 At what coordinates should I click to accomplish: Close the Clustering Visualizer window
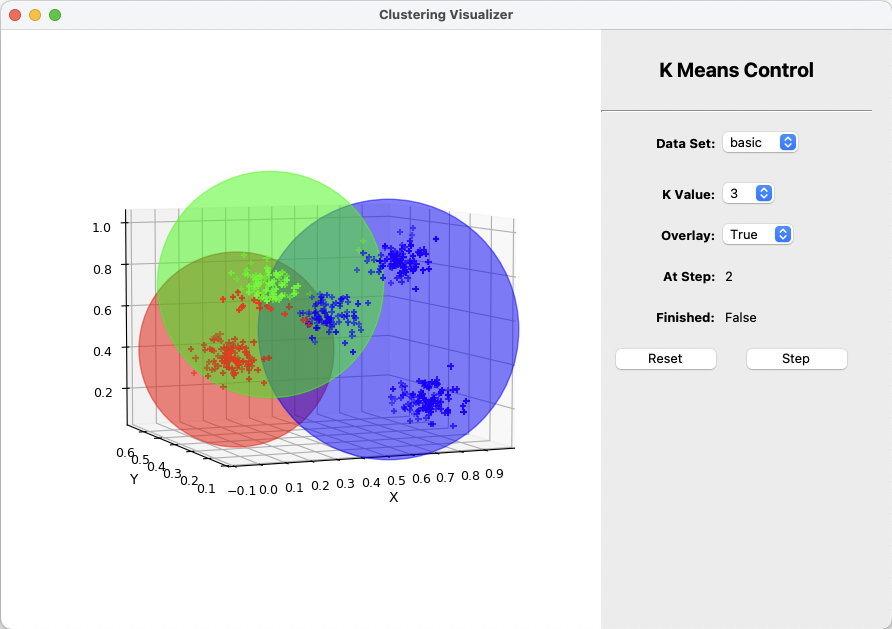15,15
